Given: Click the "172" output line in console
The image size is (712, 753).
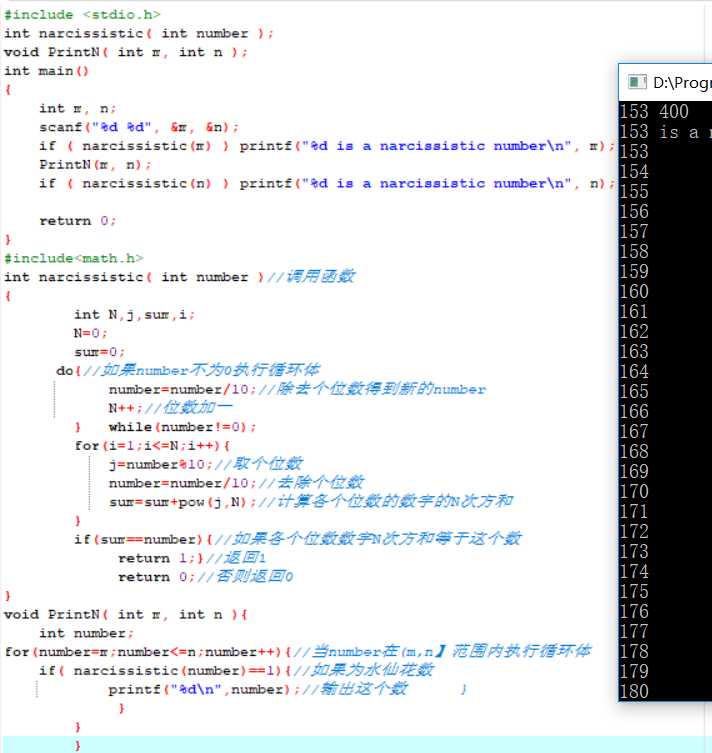Looking at the screenshot, I should click(634, 531).
